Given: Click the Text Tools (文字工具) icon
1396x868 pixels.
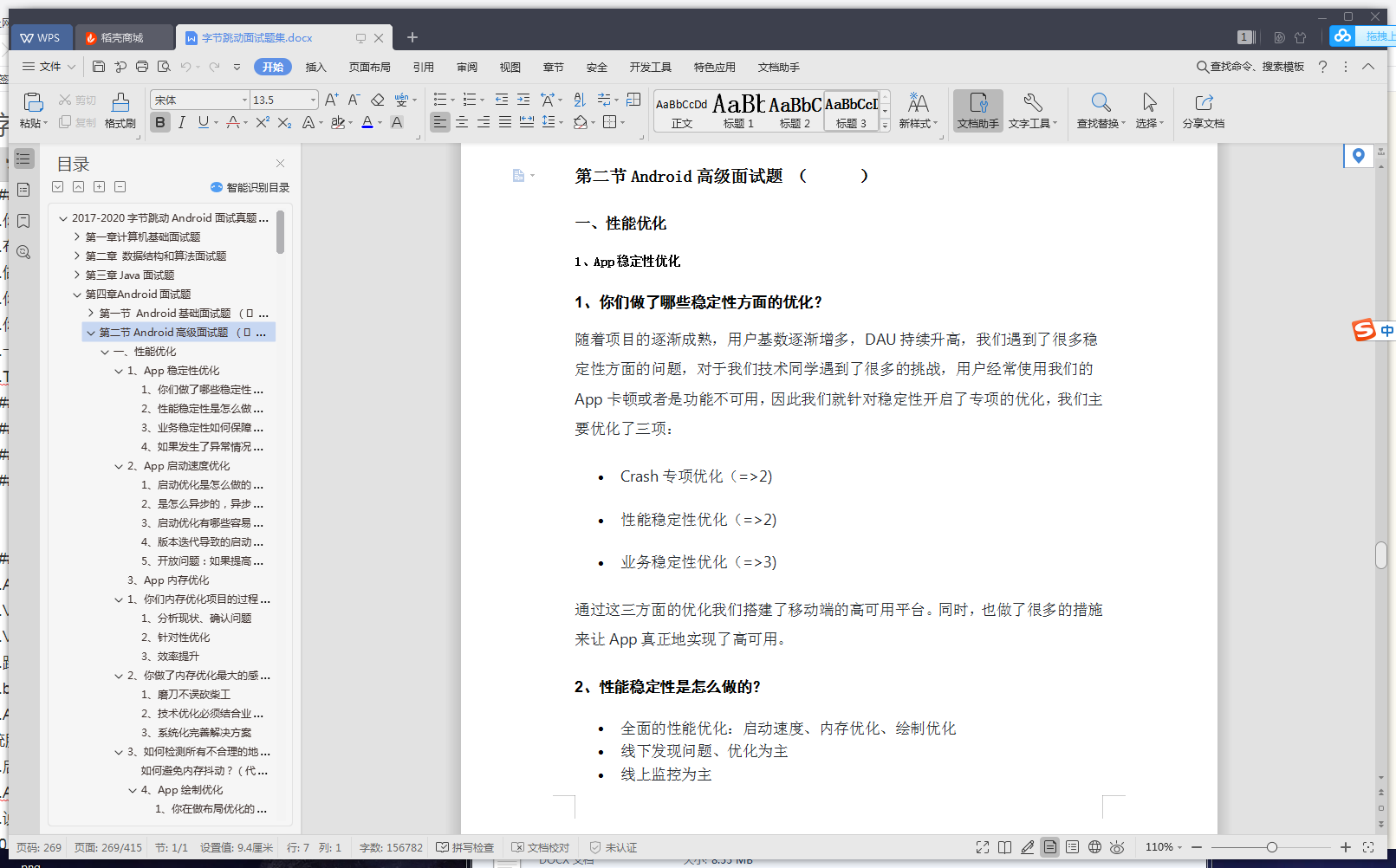Looking at the screenshot, I should [1032, 110].
